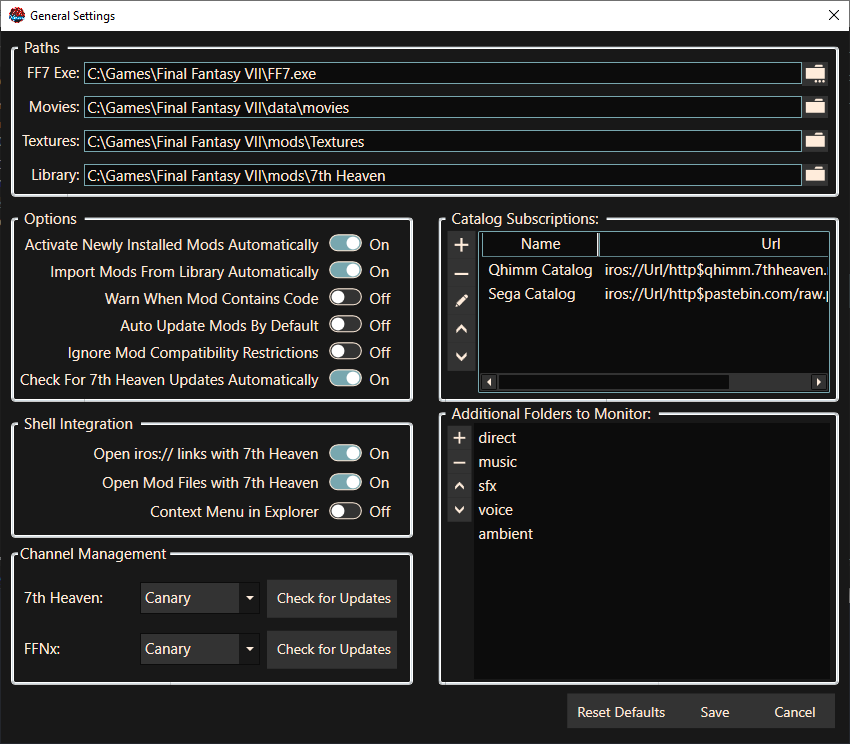Browse for the Movies folder
The width and height of the screenshot is (850, 744).
(815, 107)
